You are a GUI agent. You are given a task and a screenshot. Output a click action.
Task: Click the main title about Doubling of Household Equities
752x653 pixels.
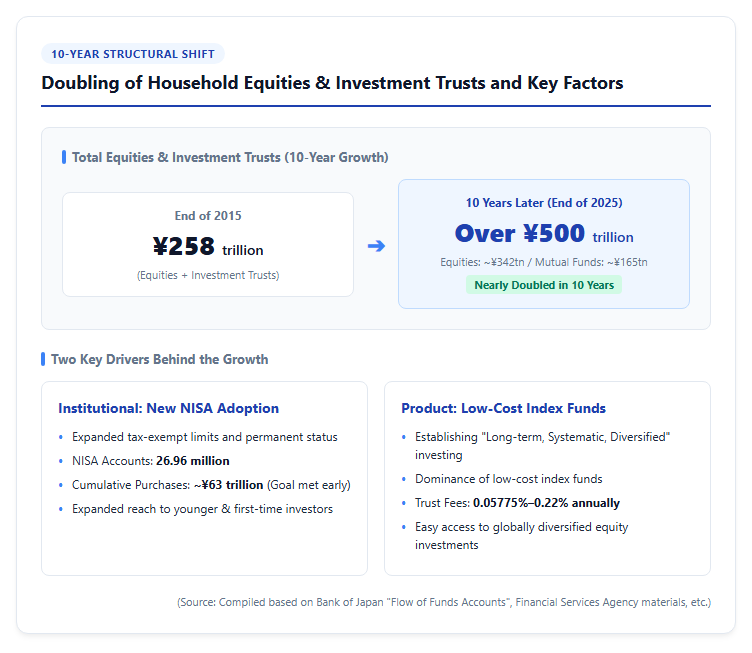point(332,83)
